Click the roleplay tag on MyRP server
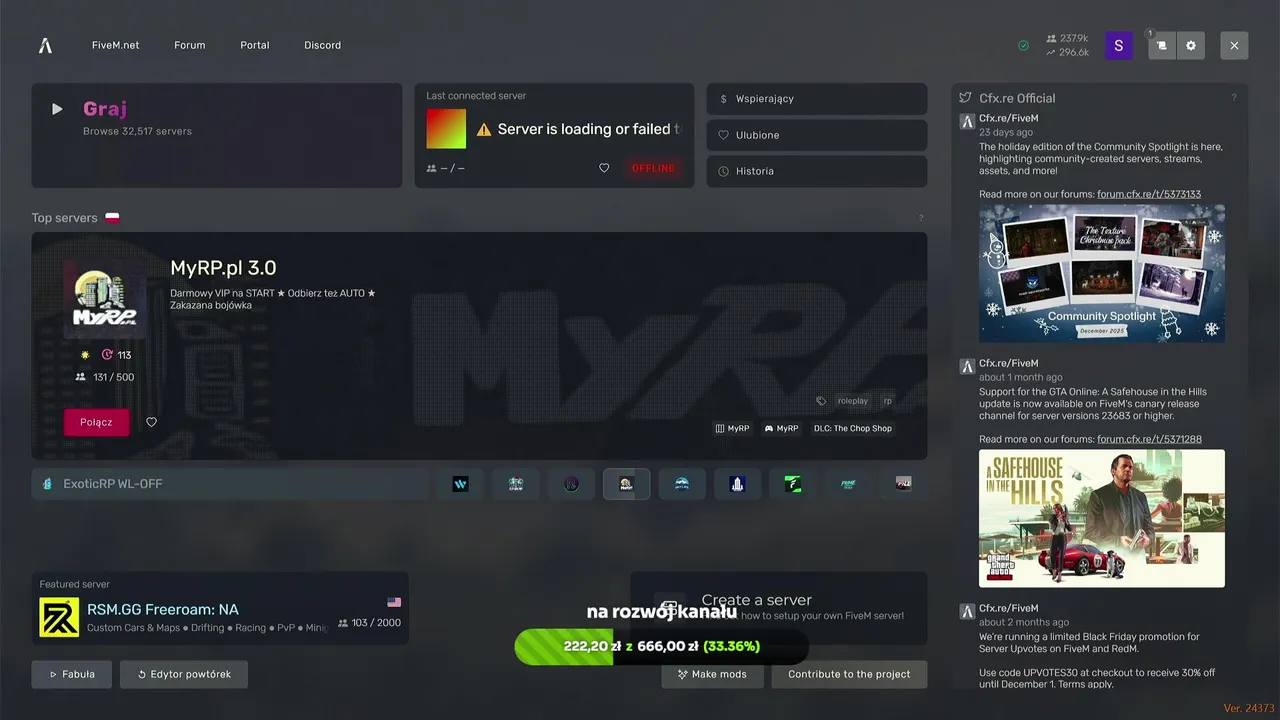1280x720 pixels. click(853, 401)
